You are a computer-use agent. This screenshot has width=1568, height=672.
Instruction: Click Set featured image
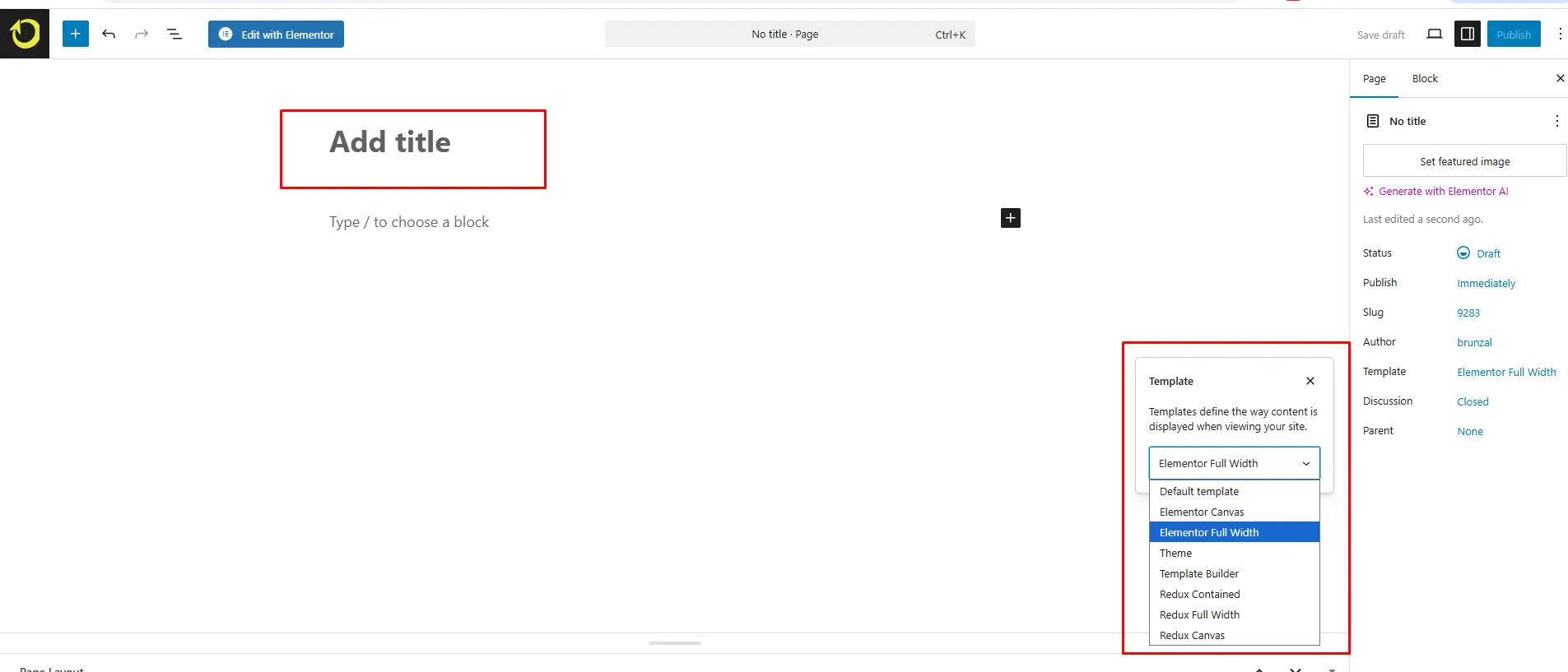pyautogui.click(x=1465, y=161)
